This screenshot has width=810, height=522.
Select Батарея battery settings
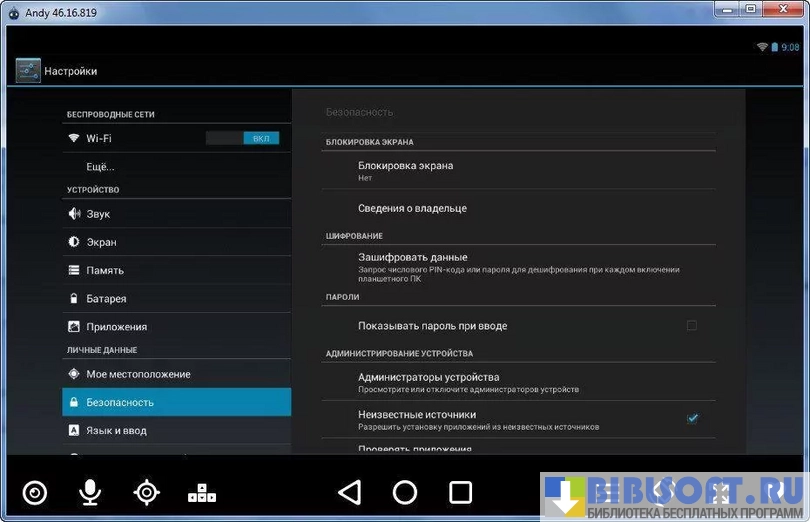pos(106,298)
